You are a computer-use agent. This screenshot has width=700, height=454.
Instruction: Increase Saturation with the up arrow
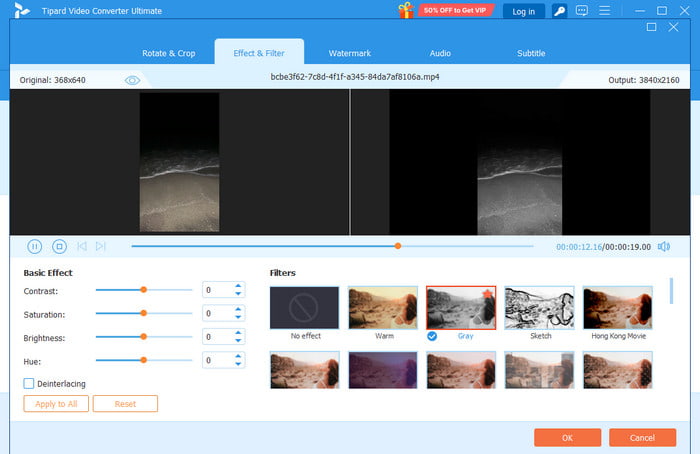click(238, 309)
